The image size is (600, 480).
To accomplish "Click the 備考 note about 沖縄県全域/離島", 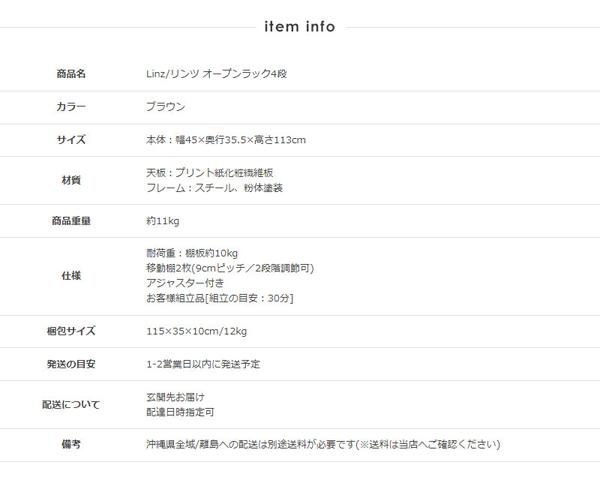I will [x=322, y=444].
